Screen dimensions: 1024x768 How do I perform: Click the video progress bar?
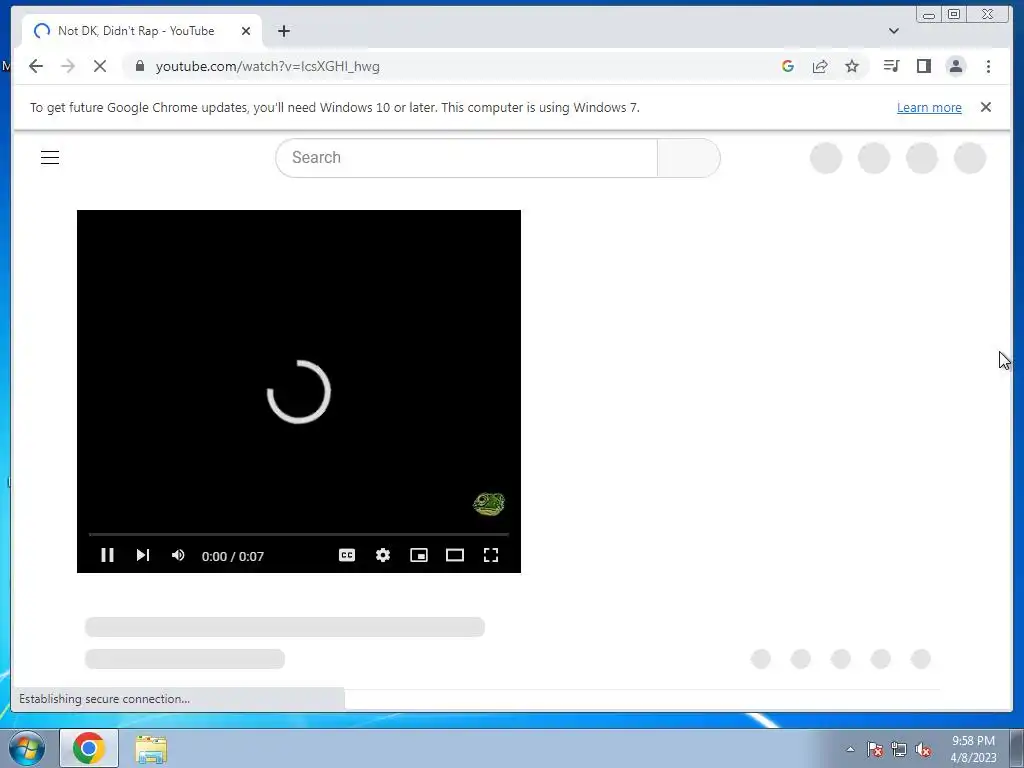coord(298,534)
